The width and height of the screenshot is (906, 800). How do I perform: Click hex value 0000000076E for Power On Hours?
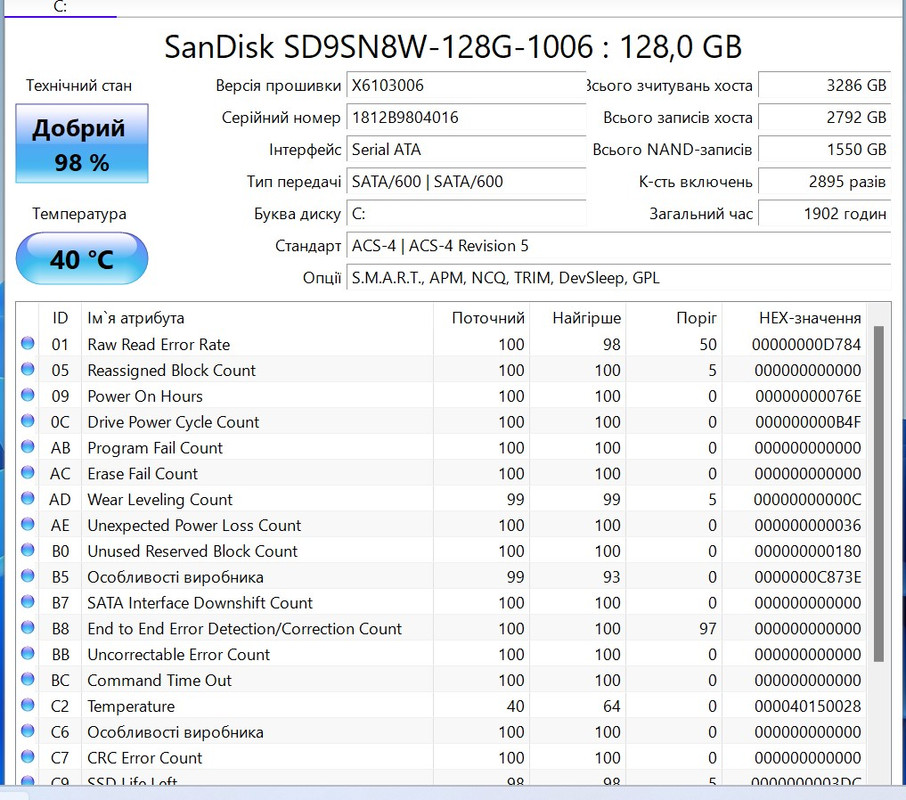click(x=808, y=396)
